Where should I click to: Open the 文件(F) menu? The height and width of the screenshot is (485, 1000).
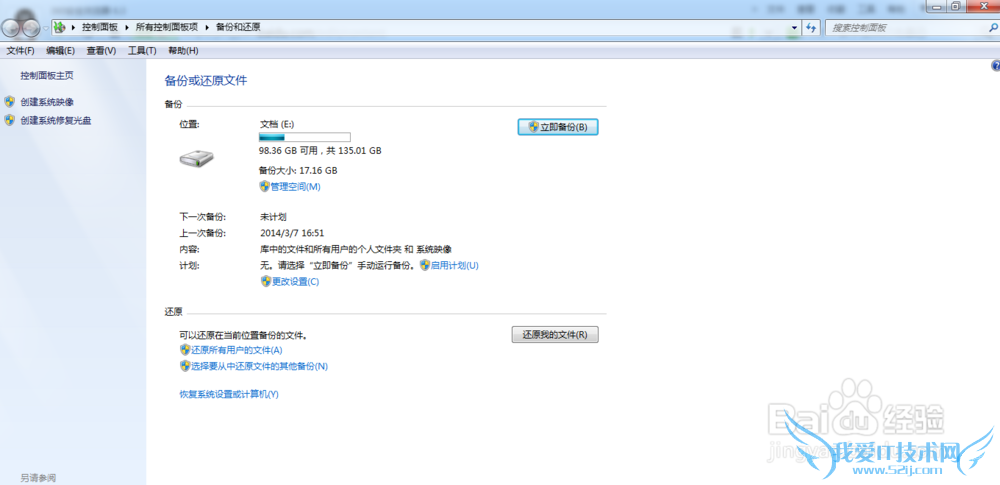(20, 50)
